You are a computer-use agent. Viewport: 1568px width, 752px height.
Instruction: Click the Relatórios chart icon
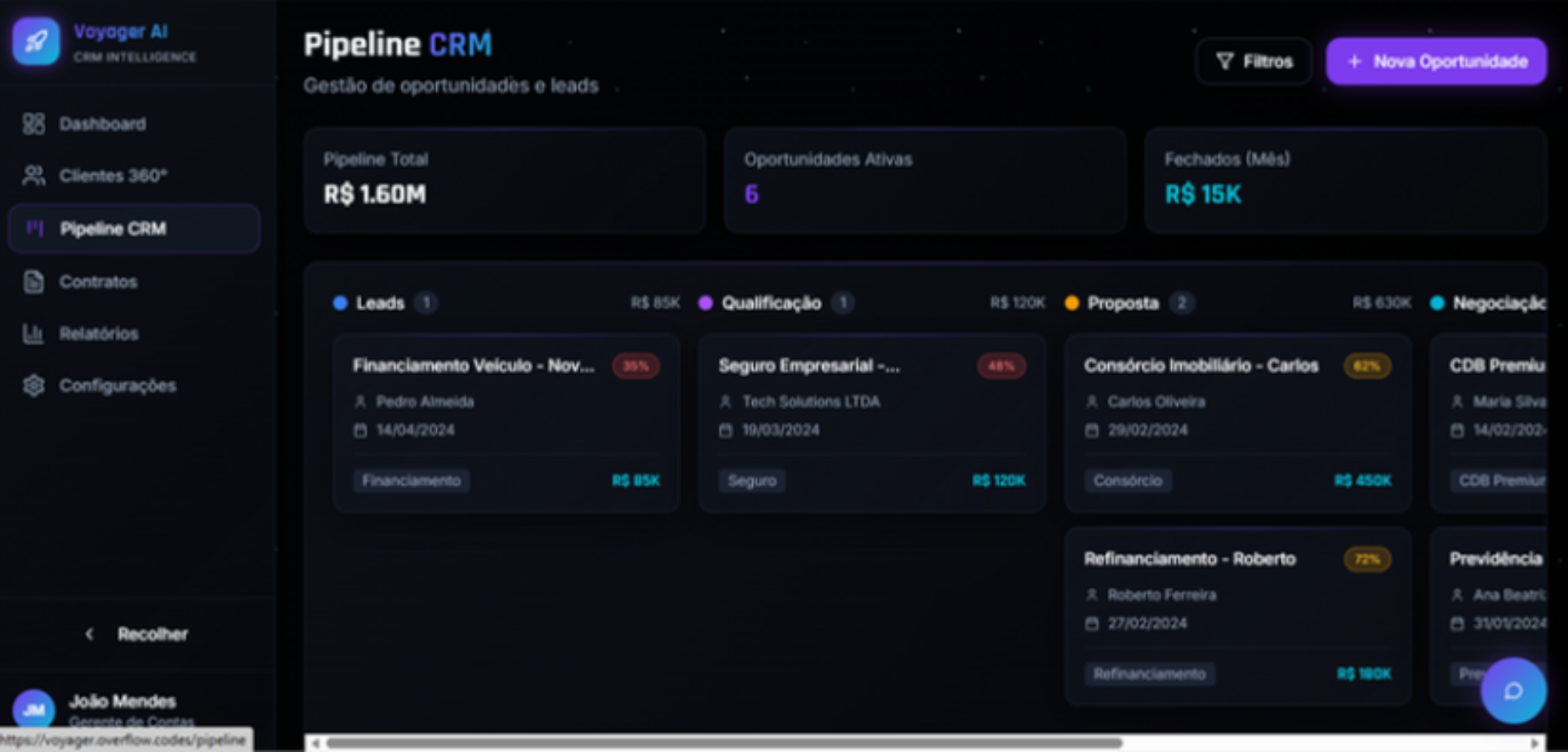coord(33,333)
